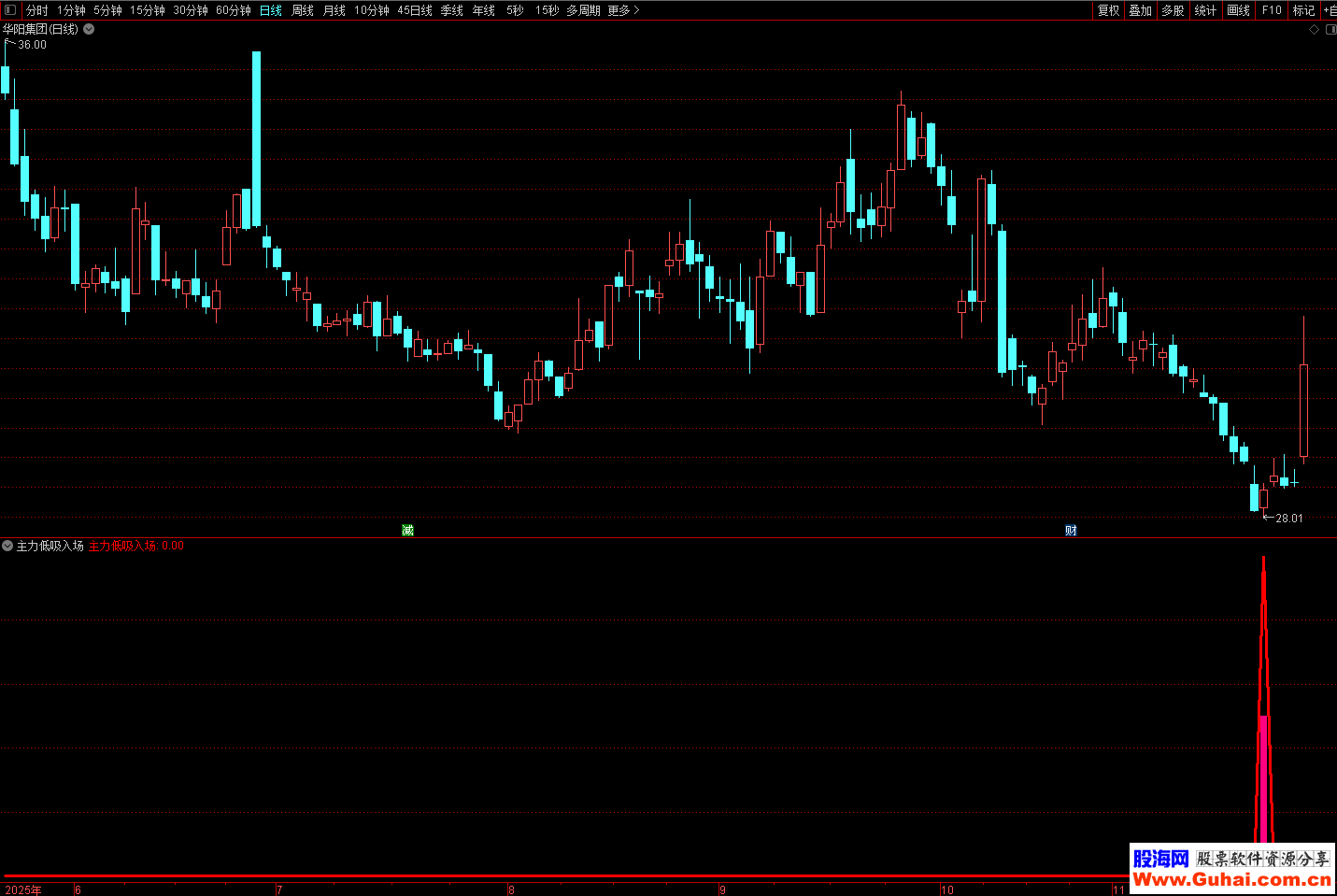Viewport: 1337px width, 896px height.
Task: Expand dropdown next to 华阳集团(日线)
Action: (89, 29)
